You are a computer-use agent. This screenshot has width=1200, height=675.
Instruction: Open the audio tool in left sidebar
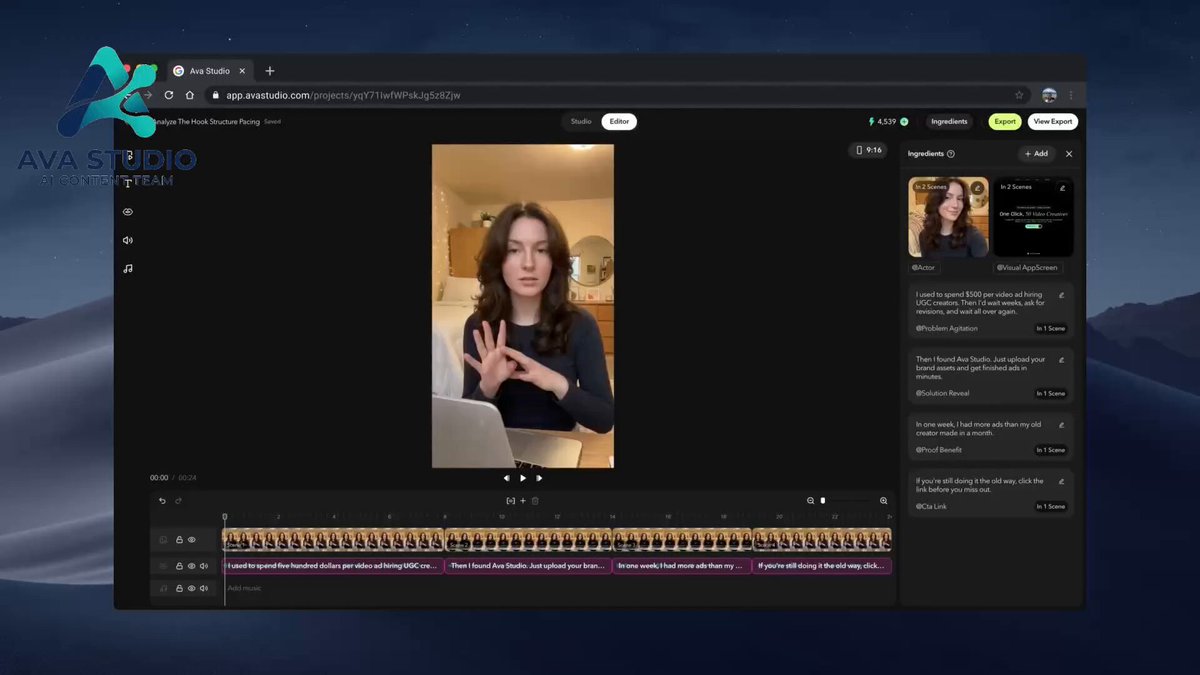128,240
